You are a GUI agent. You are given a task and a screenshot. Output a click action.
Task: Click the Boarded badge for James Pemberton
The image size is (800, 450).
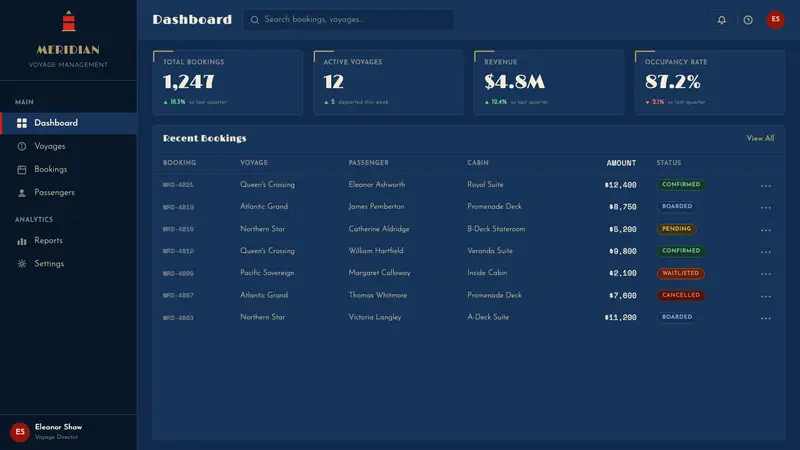coord(677,207)
